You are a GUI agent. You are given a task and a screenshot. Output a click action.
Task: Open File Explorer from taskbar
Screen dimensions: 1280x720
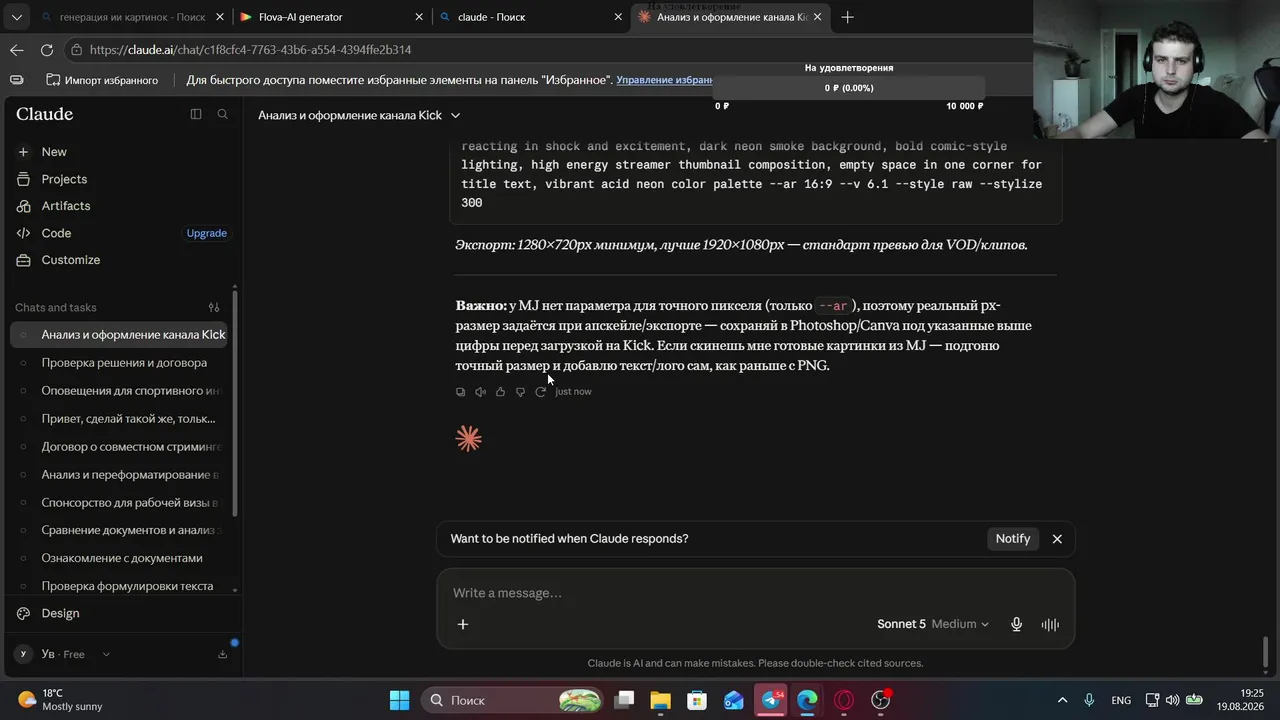[x=660, y=700]
